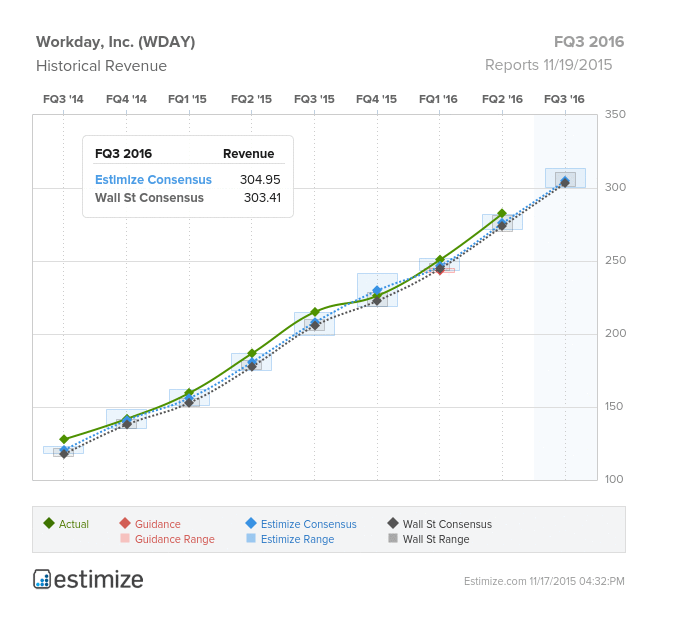675x620 pixels.
Task: Click the Actual data point for FQ1 '15
Action: pyautogui.click(x=189, y=393)
